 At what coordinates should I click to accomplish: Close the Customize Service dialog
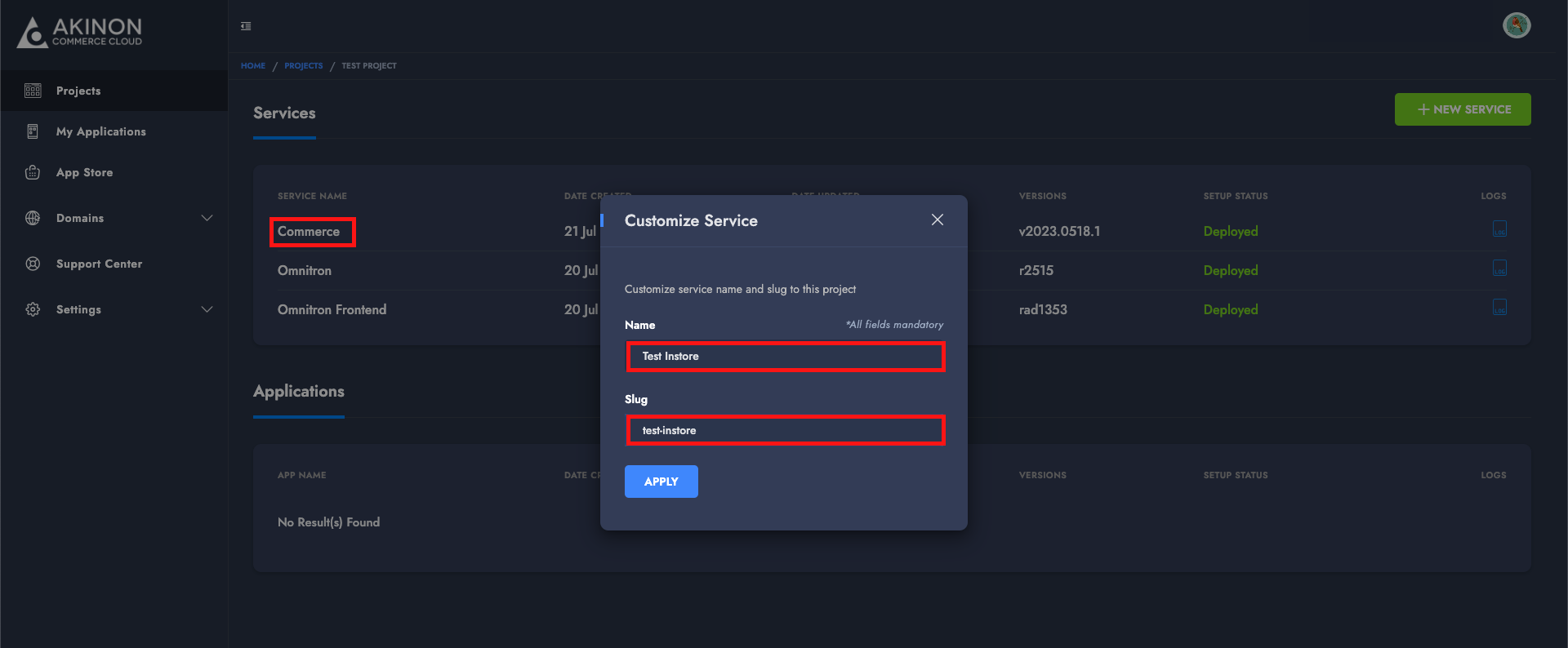coord(937,220)
